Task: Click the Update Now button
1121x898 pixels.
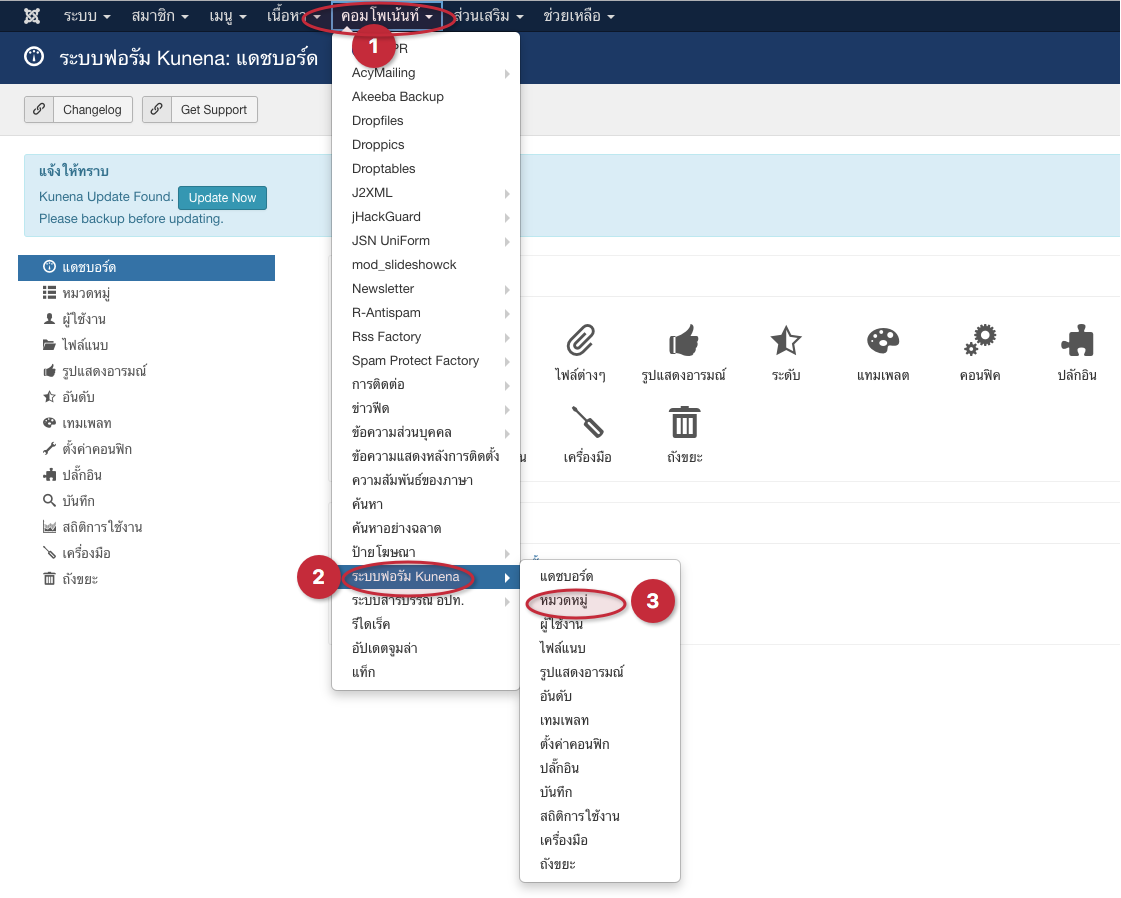Action: [222, 198]
